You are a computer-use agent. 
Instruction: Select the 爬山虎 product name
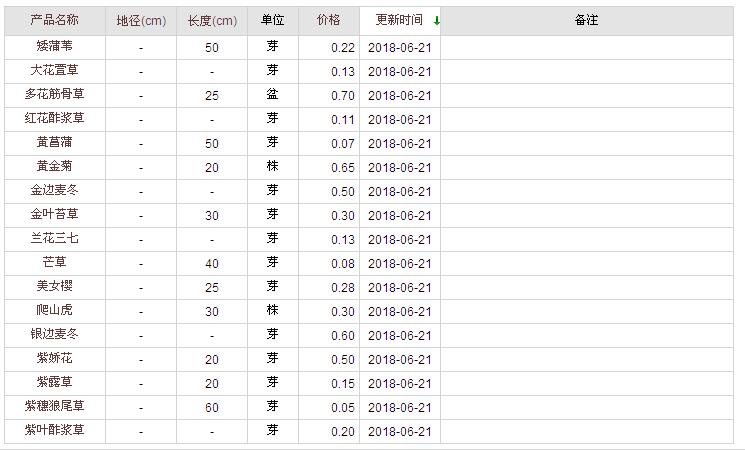click(54, 311)
